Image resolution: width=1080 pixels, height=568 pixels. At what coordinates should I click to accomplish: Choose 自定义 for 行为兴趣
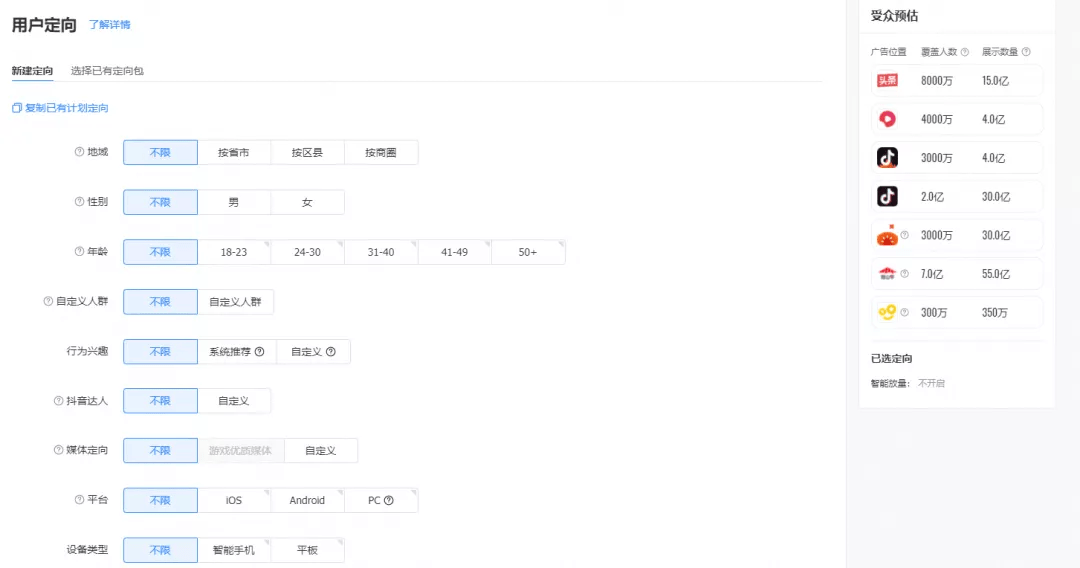[313, 352]
